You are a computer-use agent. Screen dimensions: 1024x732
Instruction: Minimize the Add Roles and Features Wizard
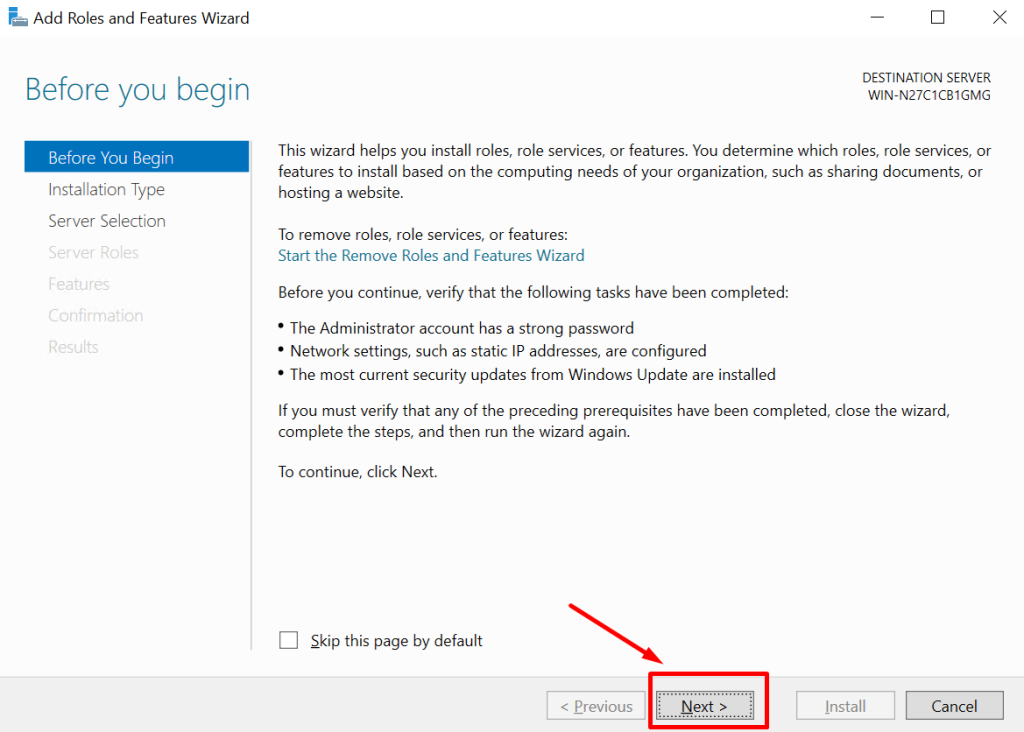point(876,18)
